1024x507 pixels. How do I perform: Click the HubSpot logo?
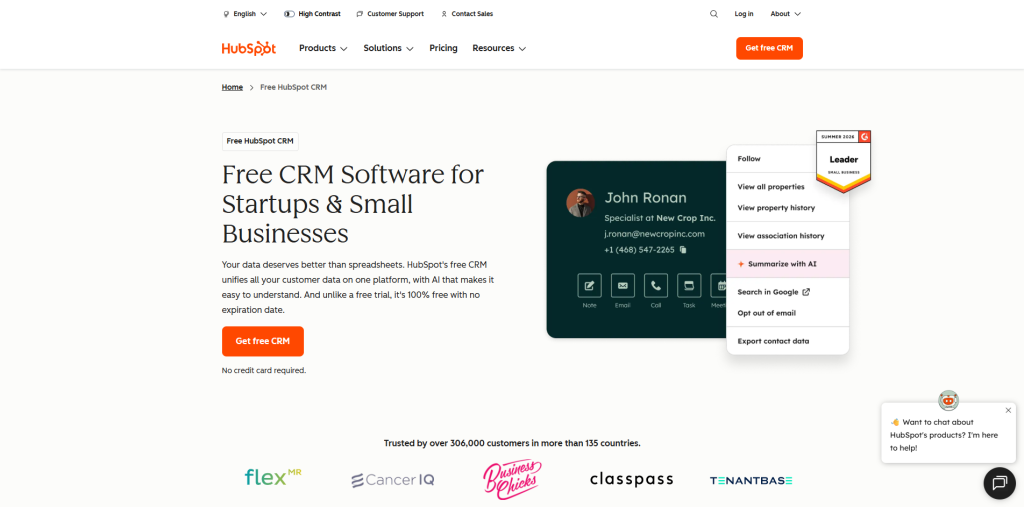(249, 48)
